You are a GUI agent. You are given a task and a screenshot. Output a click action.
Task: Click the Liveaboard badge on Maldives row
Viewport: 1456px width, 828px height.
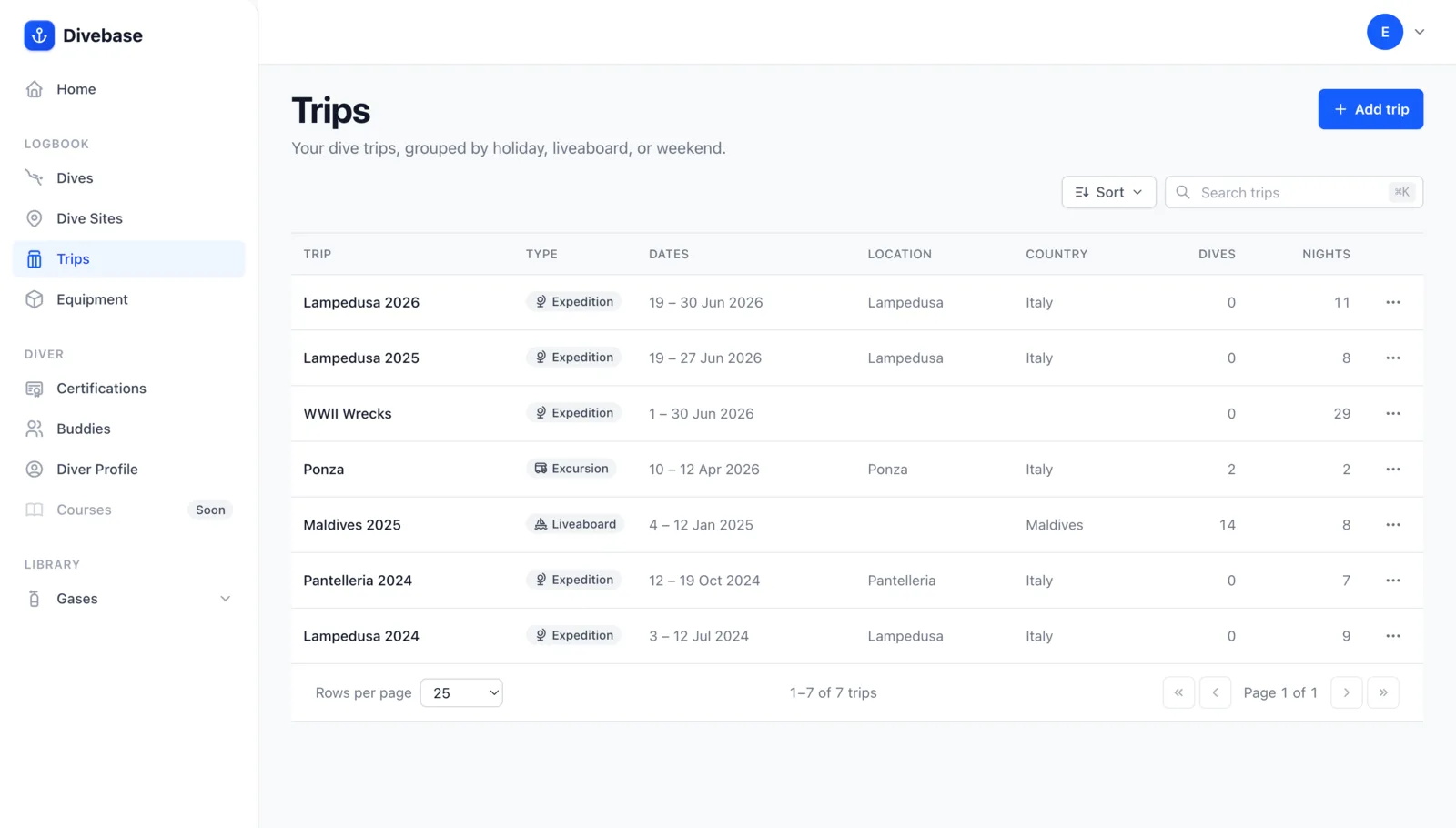click(575, 524)
